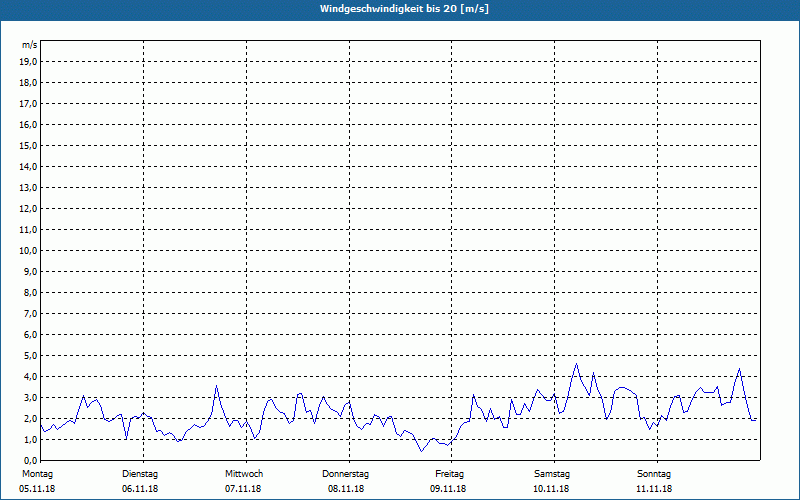The image size is (800, 500).
Task: Click the 7,0 y-axis label
Action: click(x=30, y=314)
